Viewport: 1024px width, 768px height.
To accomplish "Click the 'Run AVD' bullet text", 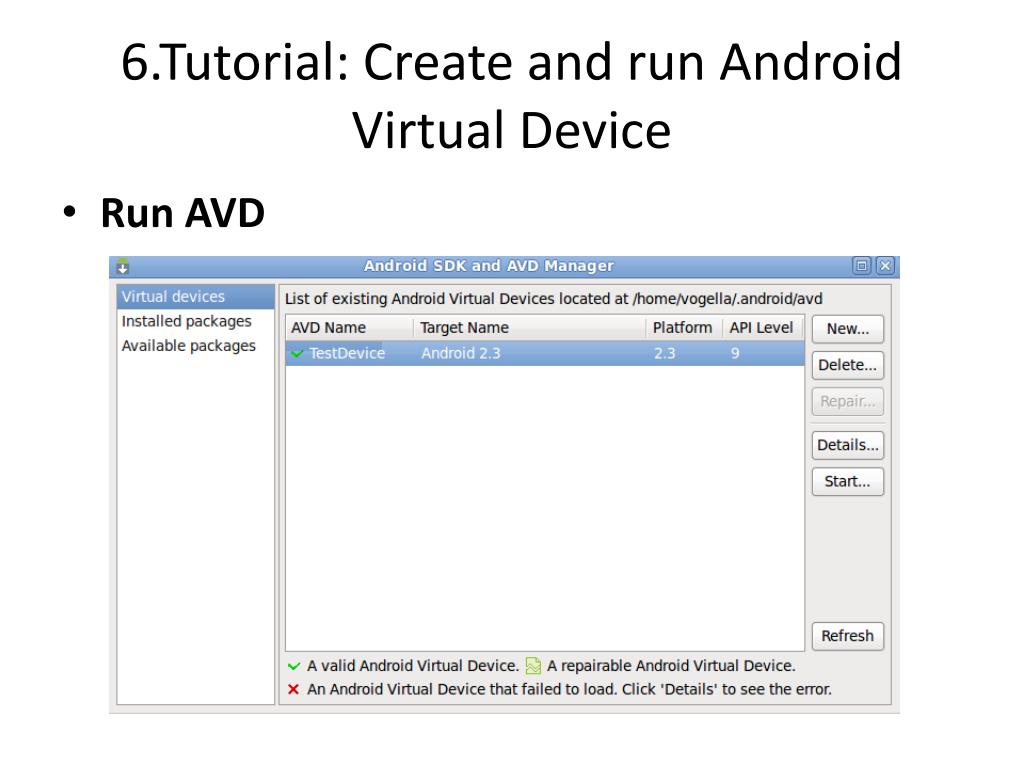I will click(x=183, y=213).
